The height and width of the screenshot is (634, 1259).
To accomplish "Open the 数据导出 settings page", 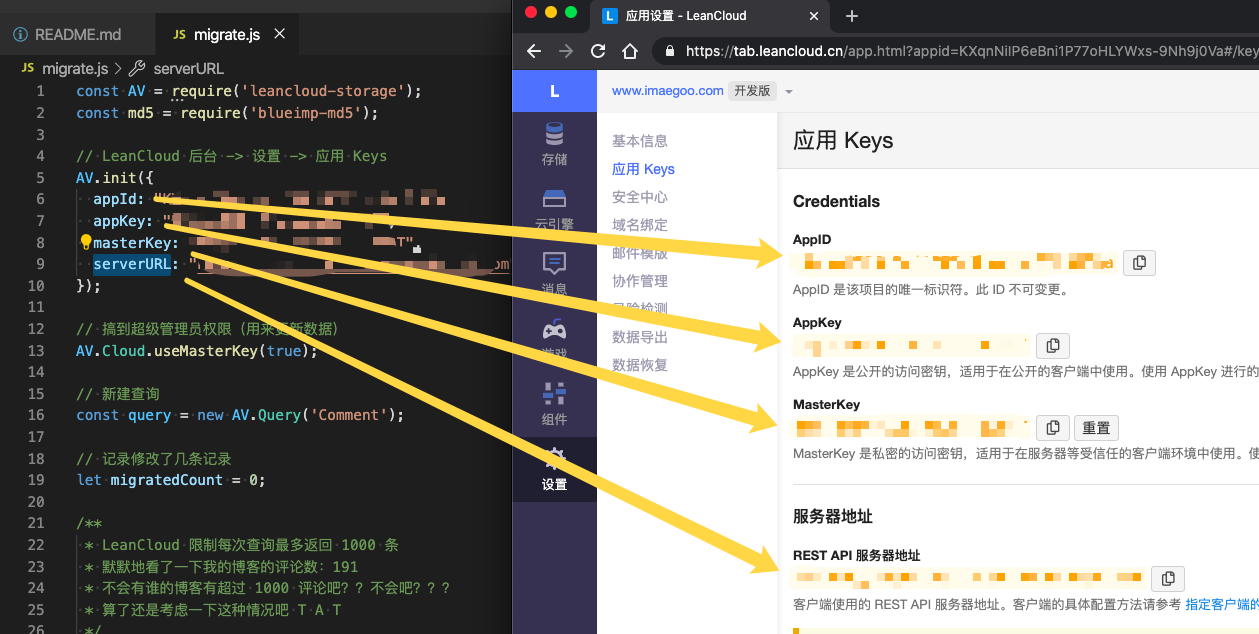I will pyautogui.click(x=640, y=337).
